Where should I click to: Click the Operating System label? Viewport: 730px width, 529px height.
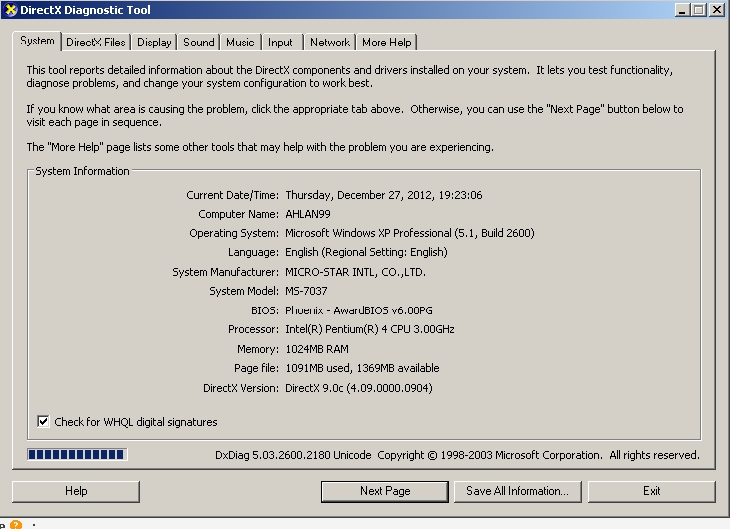pos(234,233)
